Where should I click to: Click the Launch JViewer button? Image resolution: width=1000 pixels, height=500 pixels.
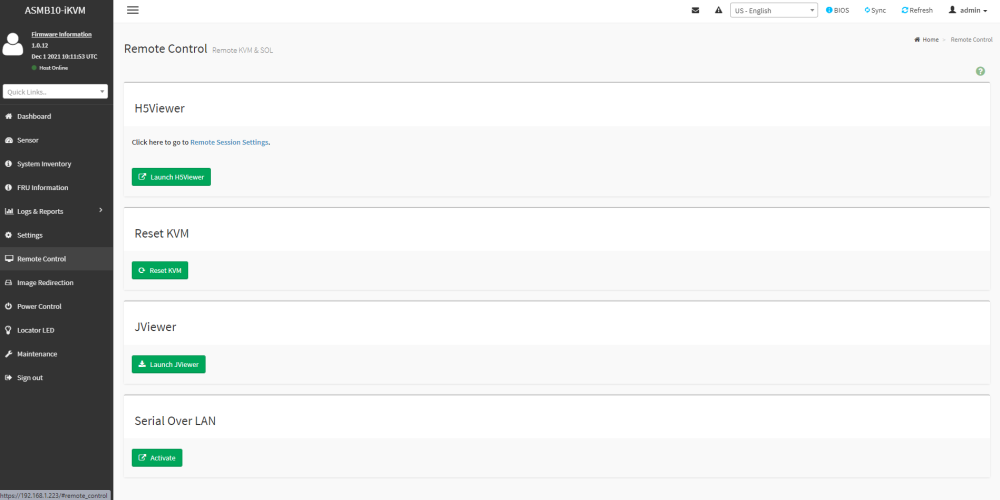coord(168,364)
